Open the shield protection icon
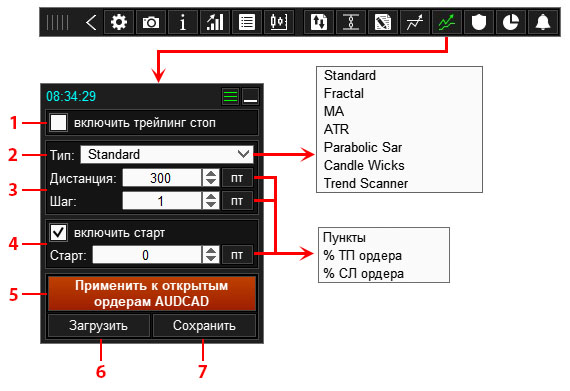The height and width of the screenshot is (391, 570). coord(479,22)
